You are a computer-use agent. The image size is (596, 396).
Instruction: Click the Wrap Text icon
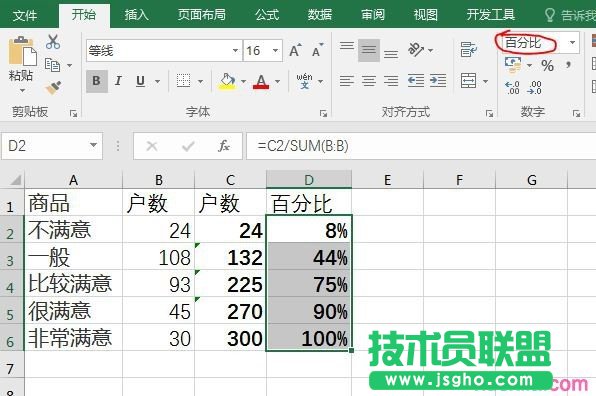[468, 49]
